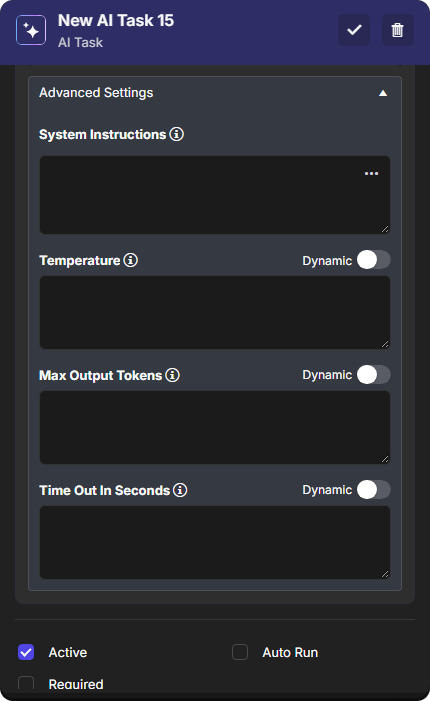This screenshot has height=701, width=430.
Task: Open System Instructions info tooltip icon
Action: click(177, 134)
